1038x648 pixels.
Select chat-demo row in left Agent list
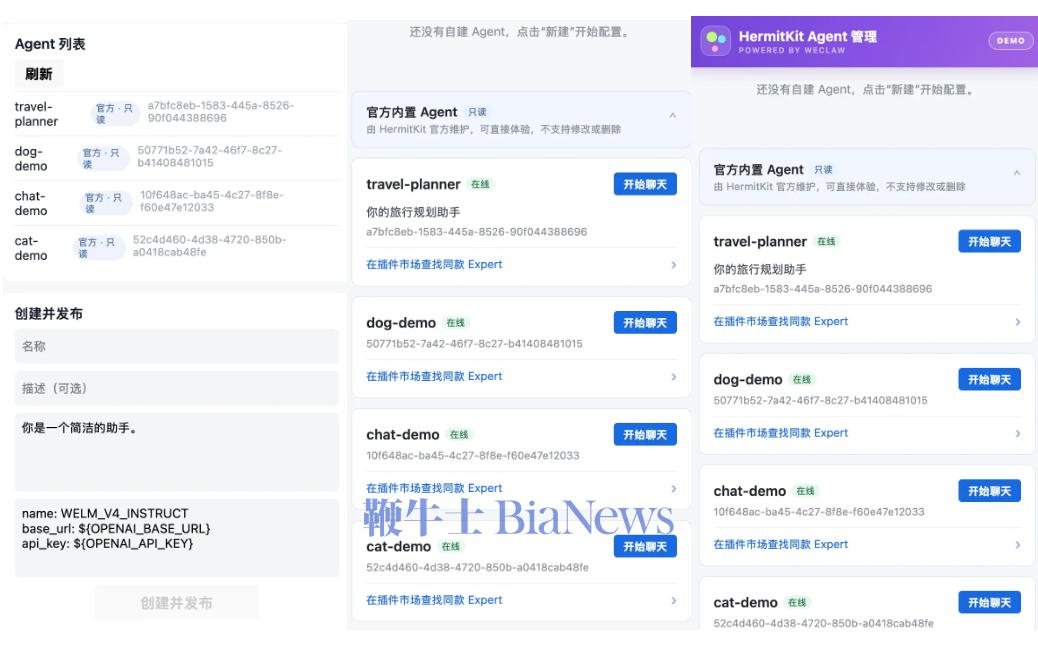coord(176,203)
